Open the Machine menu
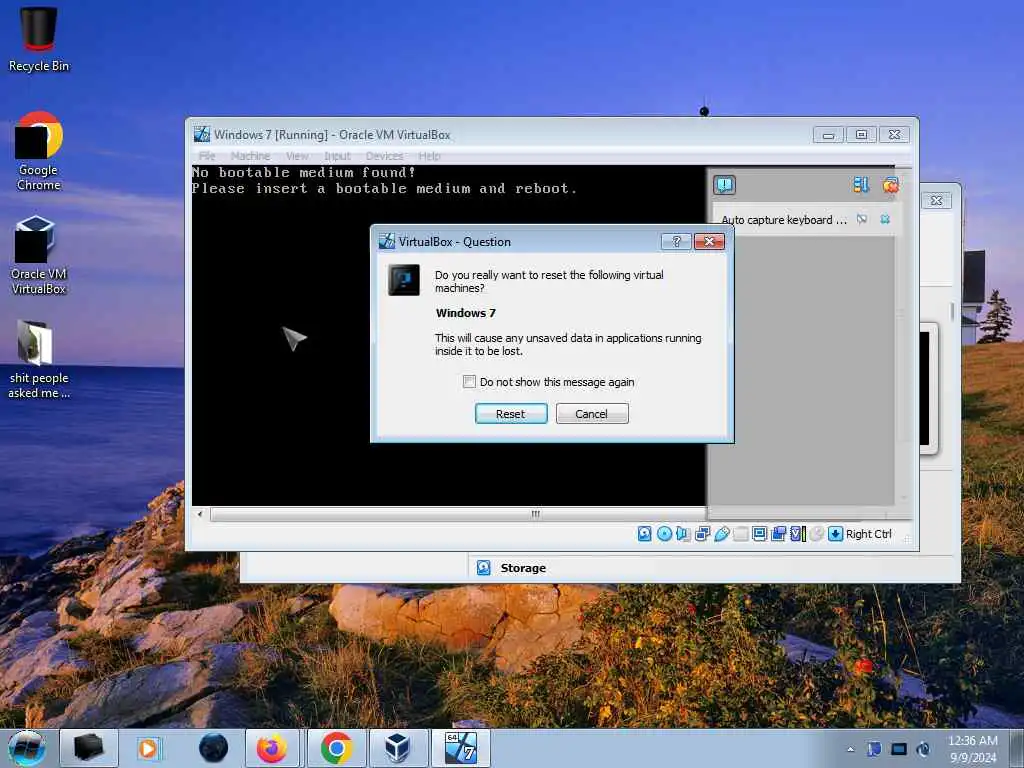The image size is (1024, 768). [250, 156]
